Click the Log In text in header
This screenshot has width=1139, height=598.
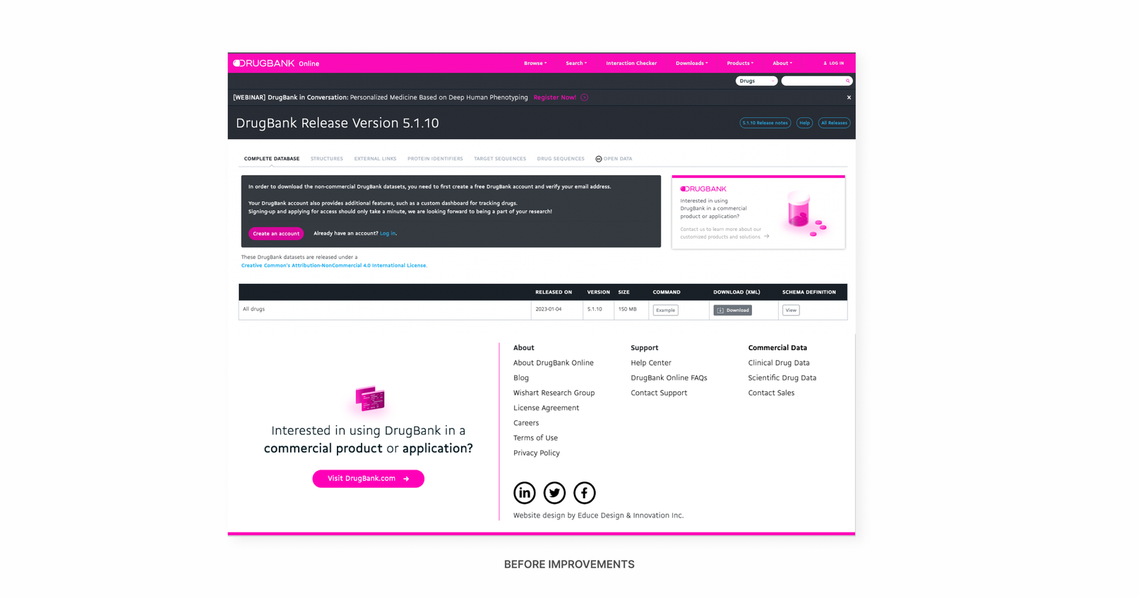(x=837, y=63)
